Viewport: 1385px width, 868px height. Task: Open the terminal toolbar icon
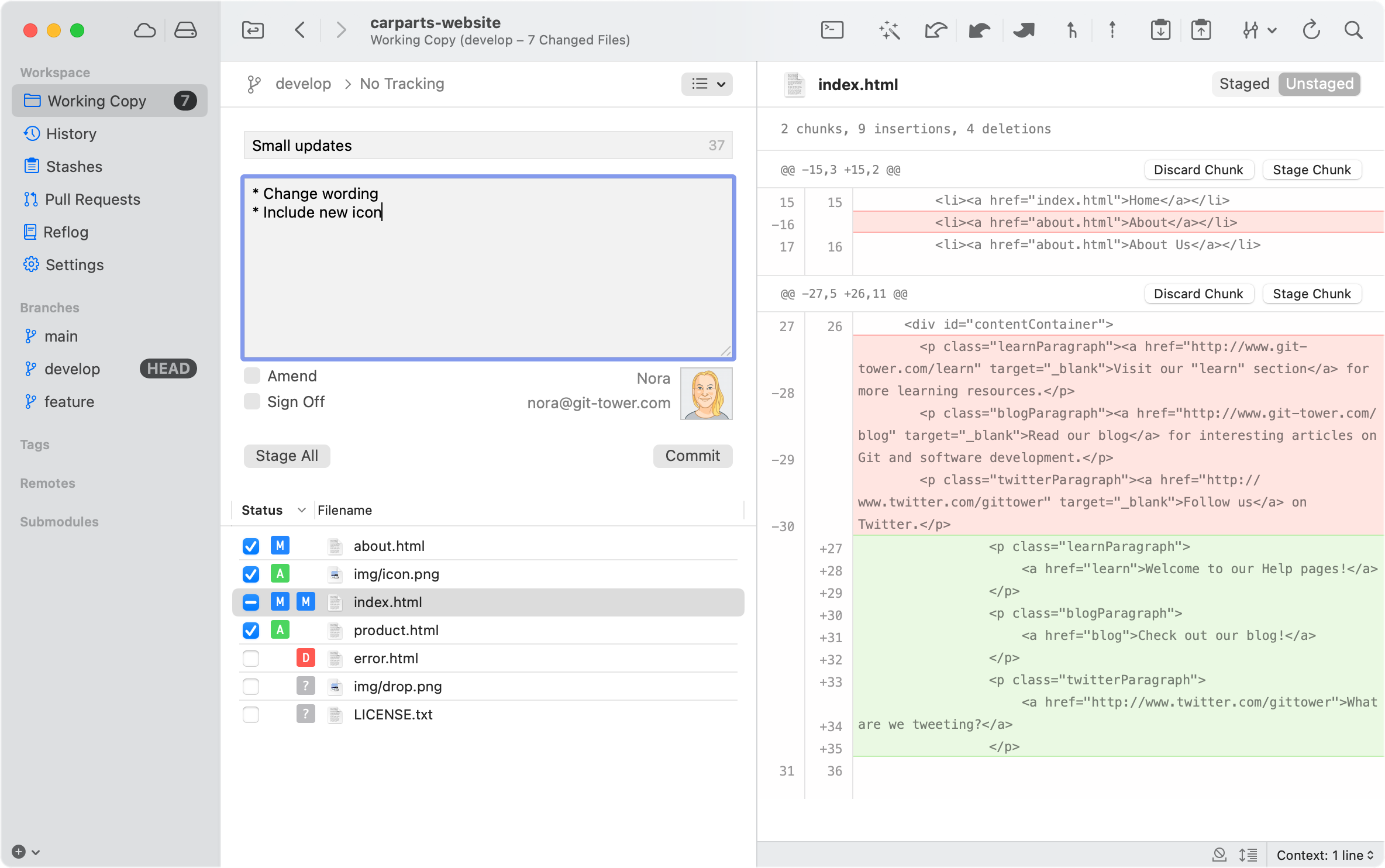pyautogui.click(x=832, y=30)
